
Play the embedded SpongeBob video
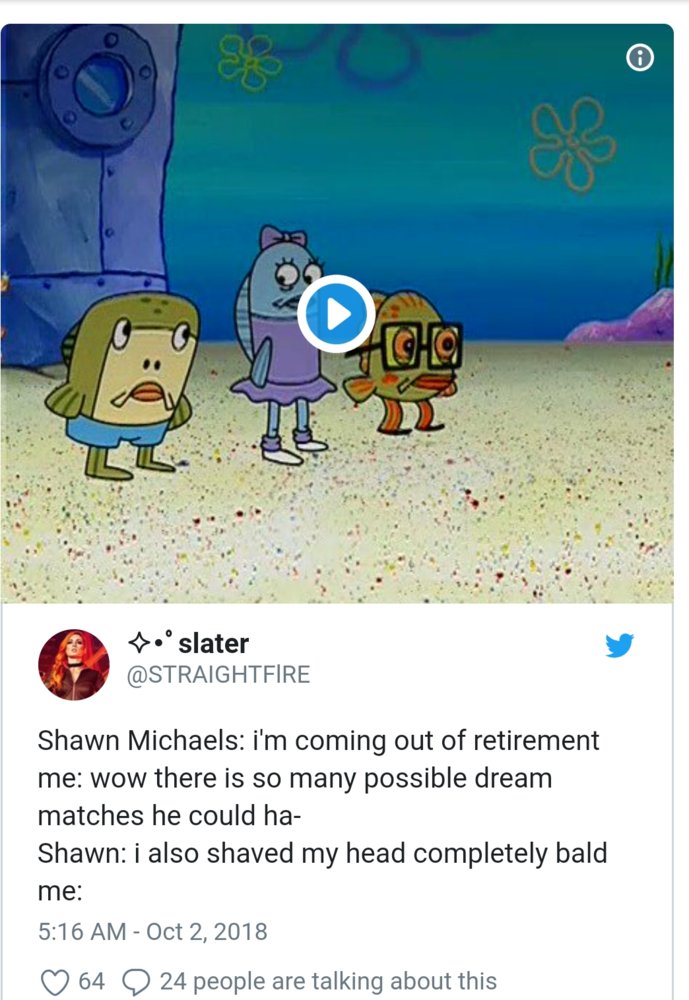[x=336, y=314]
